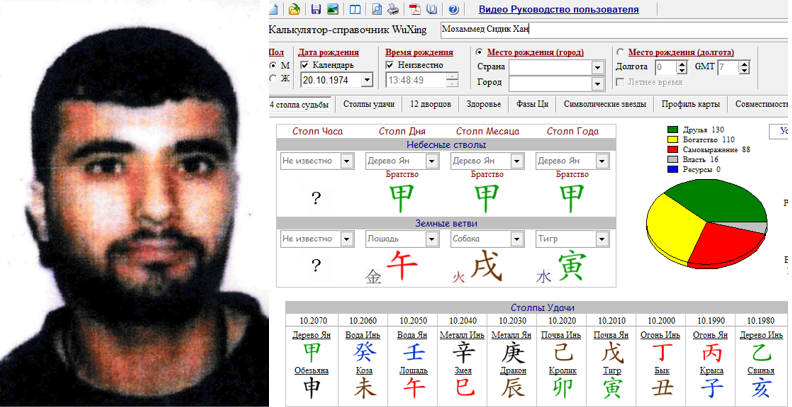
Task: Click the gray Власть legend swatch
Action: click(672, 160)
